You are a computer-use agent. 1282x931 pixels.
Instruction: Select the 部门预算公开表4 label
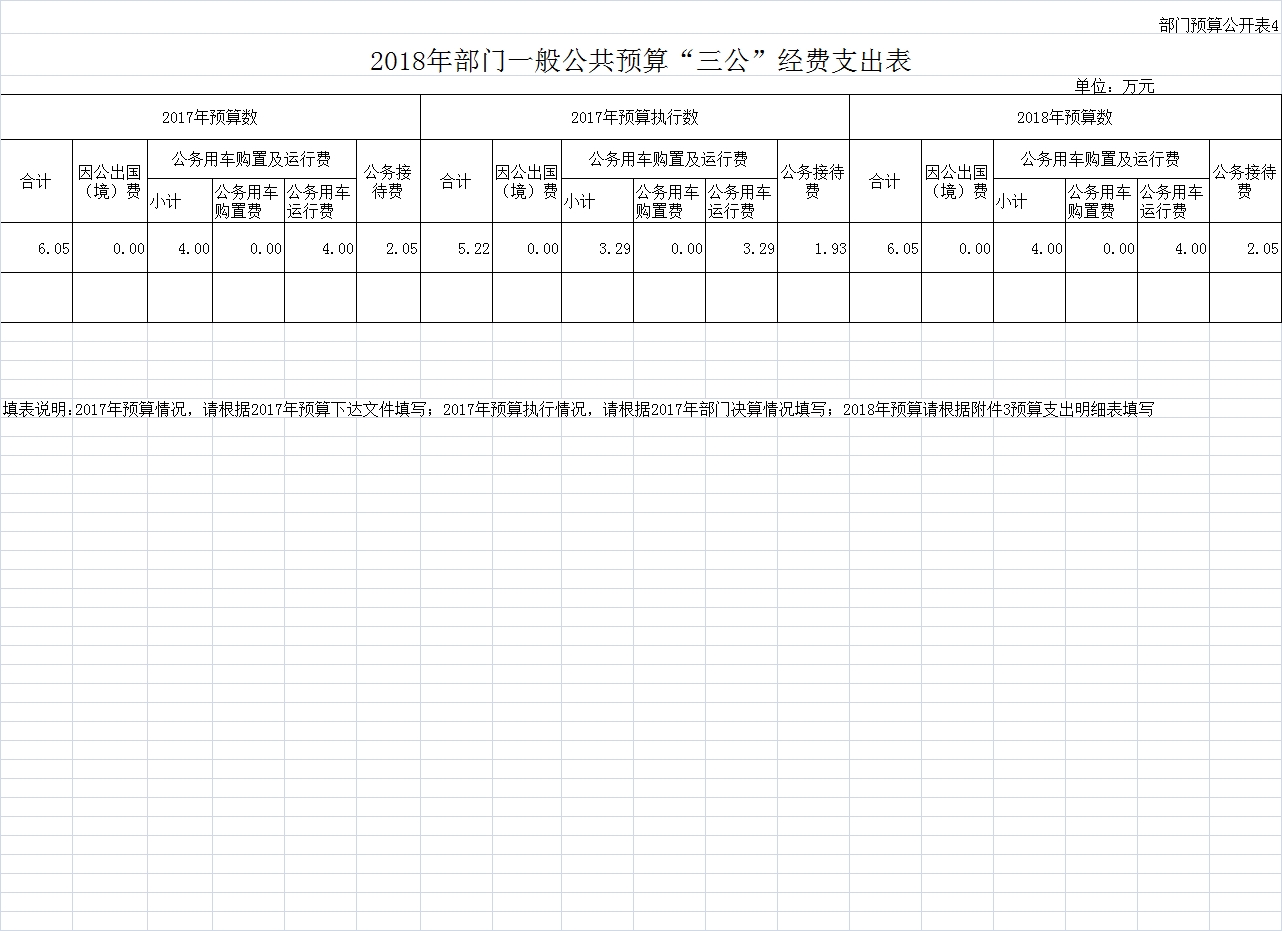[x=1219, y=26]
